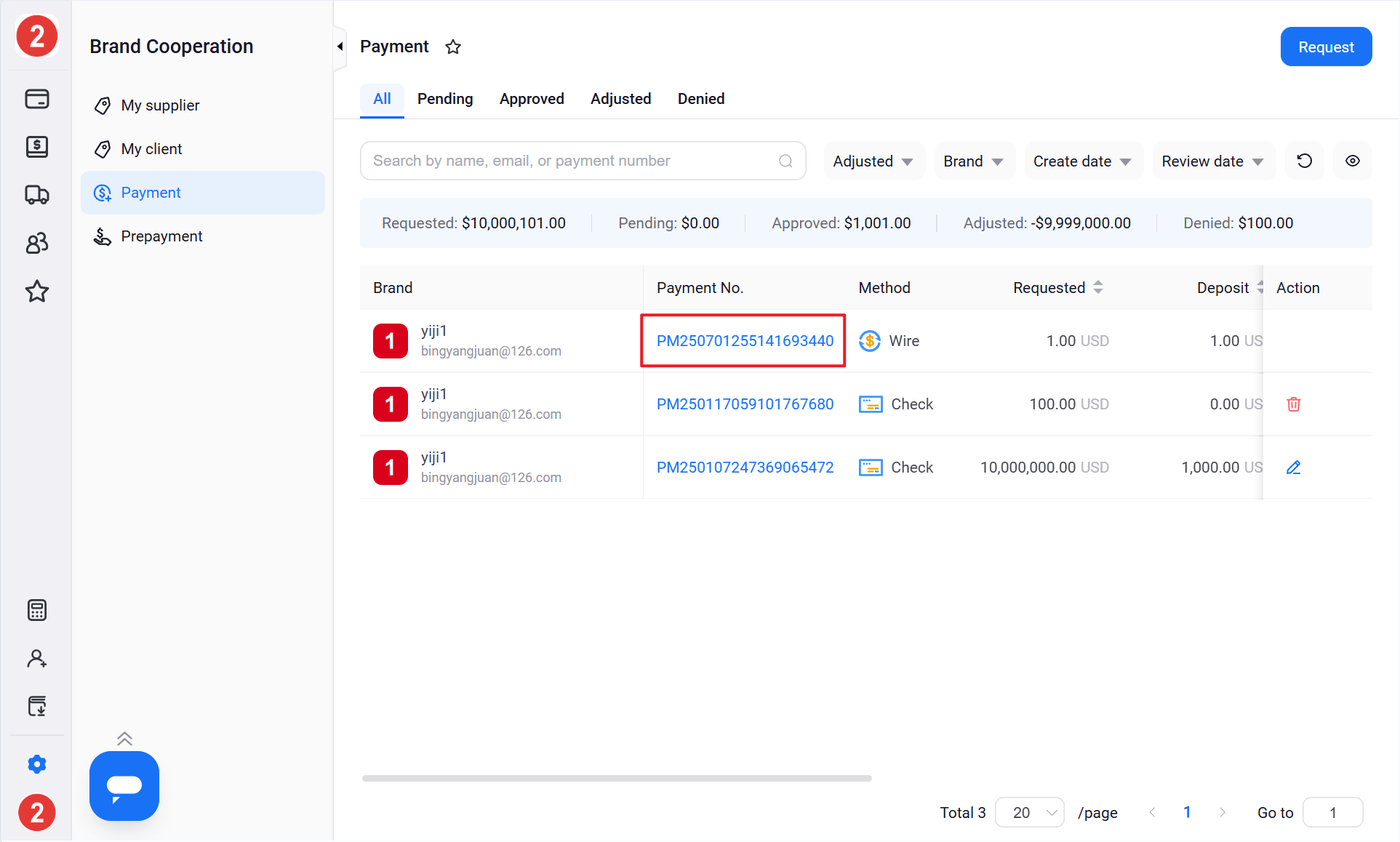Favorite the Payment page with star icon
Screen dimensions: 1400x842
[x=453, y=47]
